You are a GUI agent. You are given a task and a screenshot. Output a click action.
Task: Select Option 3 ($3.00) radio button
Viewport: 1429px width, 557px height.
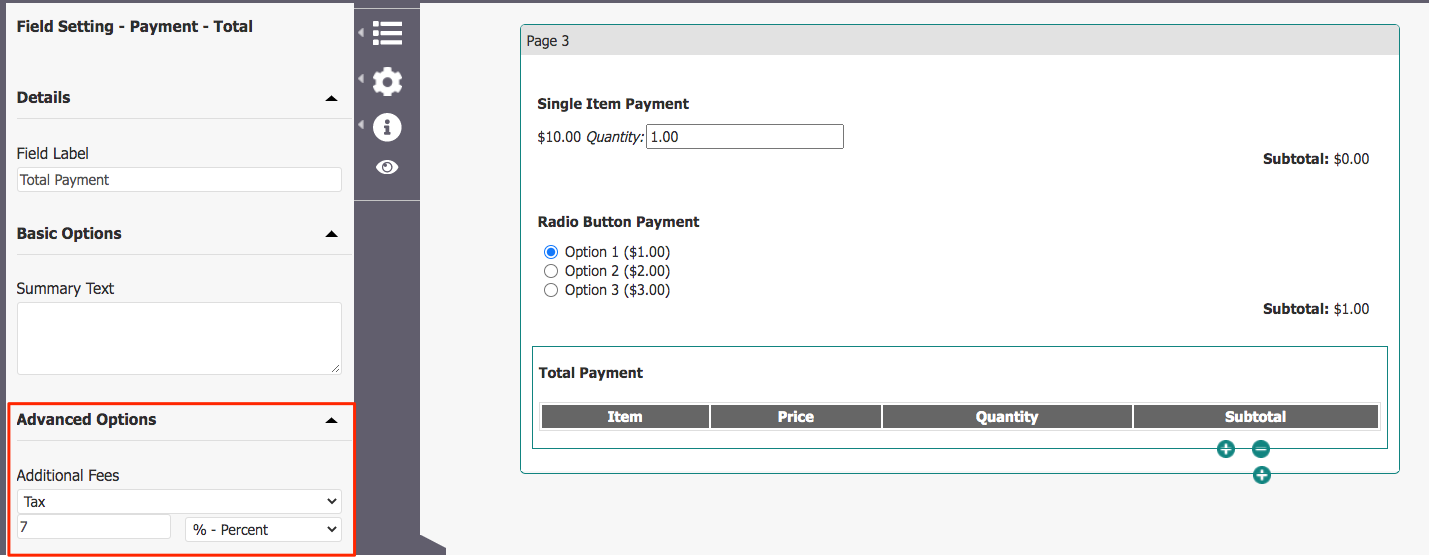550,290
